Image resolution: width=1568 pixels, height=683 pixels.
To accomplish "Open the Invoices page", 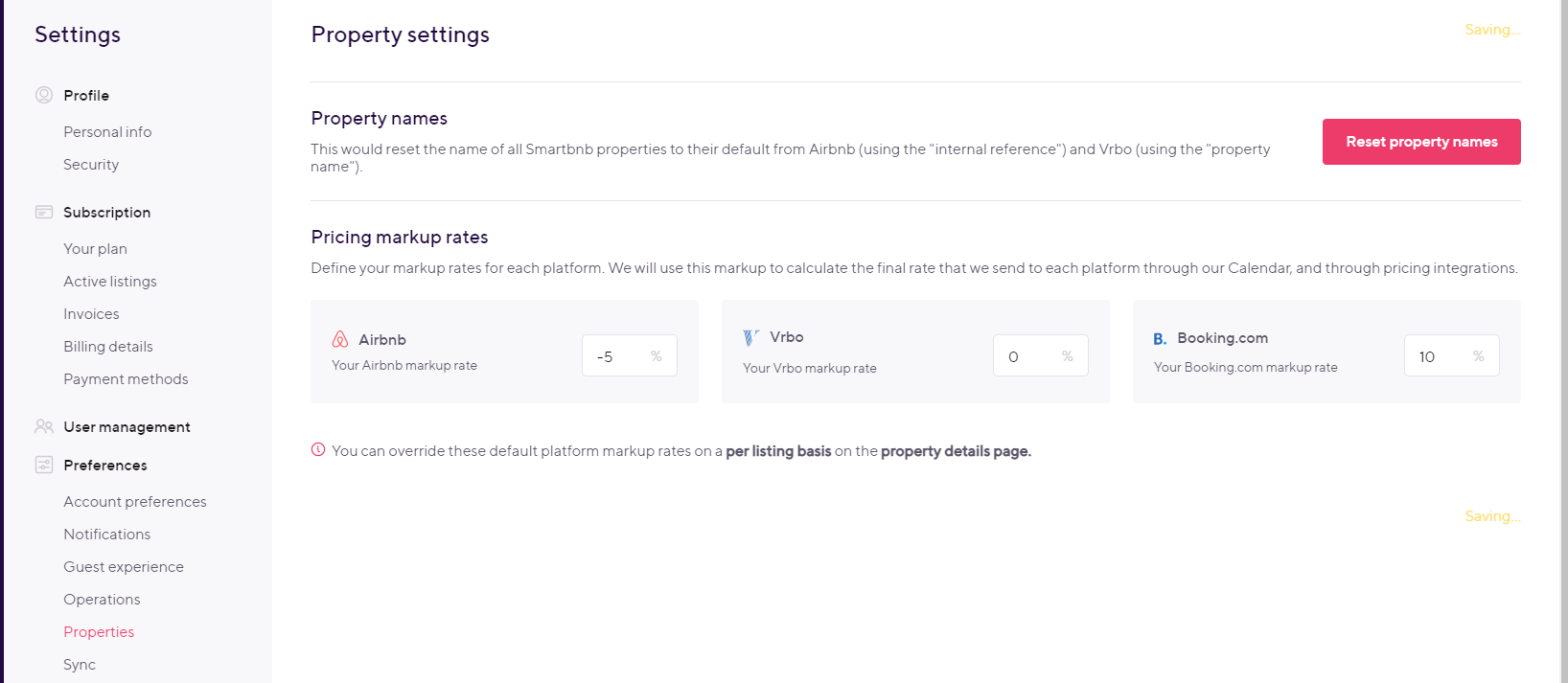I will point(91,313).
